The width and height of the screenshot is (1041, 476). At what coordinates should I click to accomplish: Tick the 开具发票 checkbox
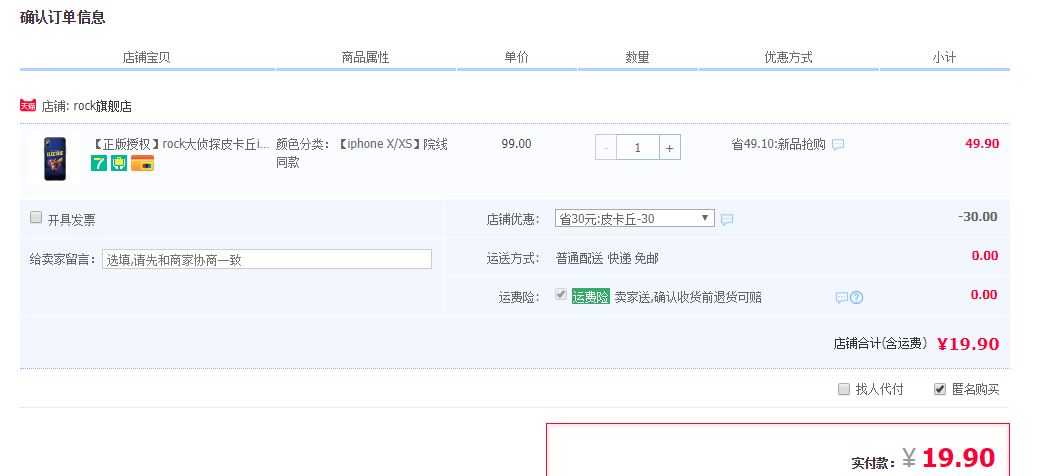[36, 217]
